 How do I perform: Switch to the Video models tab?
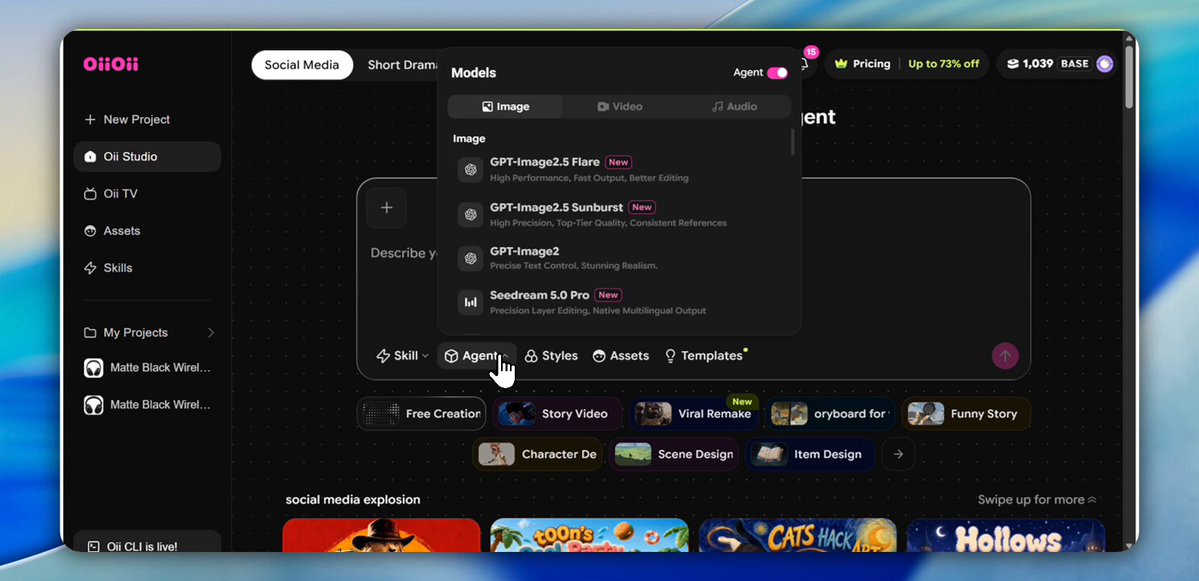click(x=619, y=106)
